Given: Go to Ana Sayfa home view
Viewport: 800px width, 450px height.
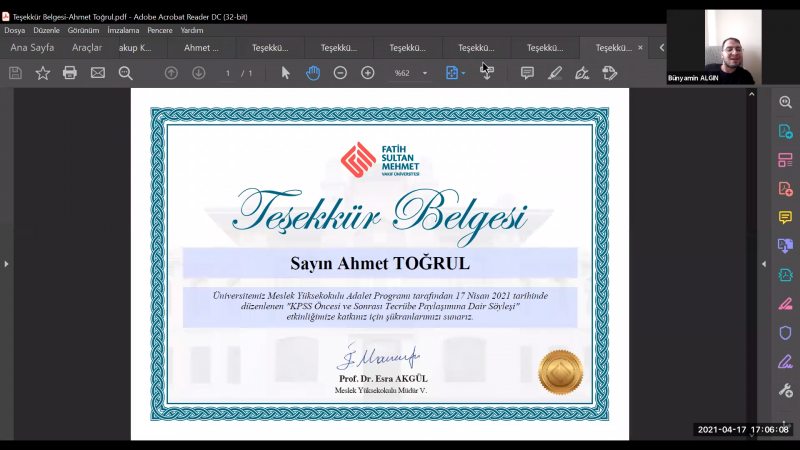Looking at the screenshot, I should pyautogui.click(x=32, y=47).
